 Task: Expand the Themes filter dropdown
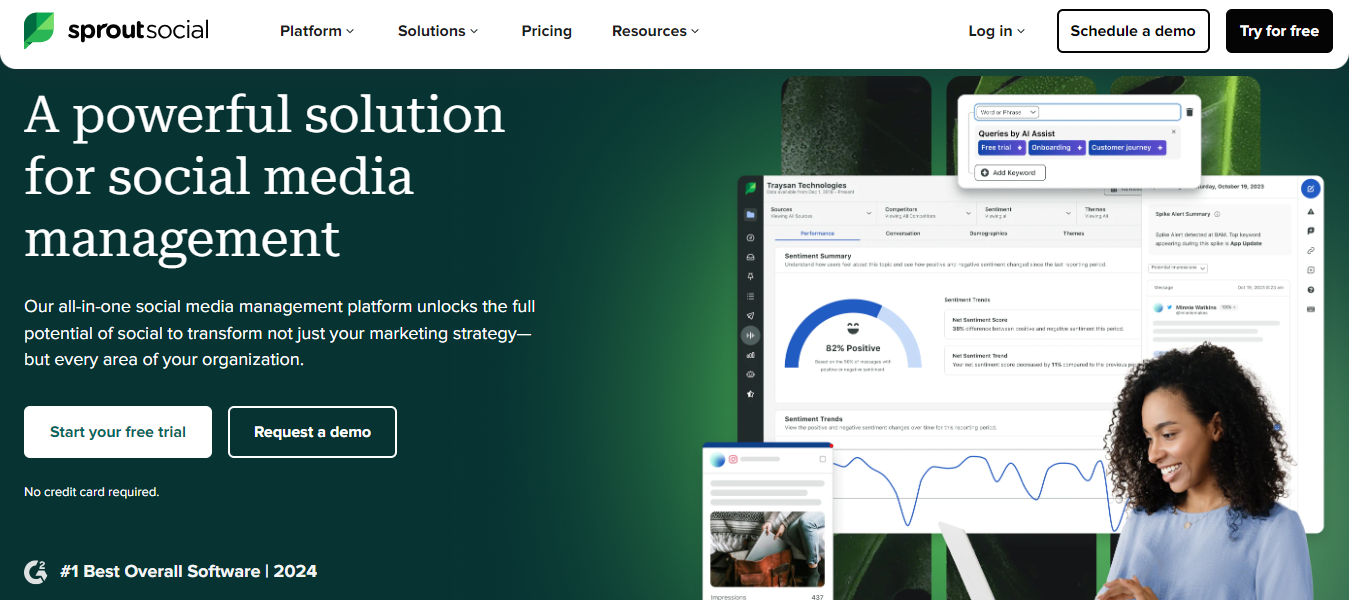pyautogui.click(x=1109, y=213)
